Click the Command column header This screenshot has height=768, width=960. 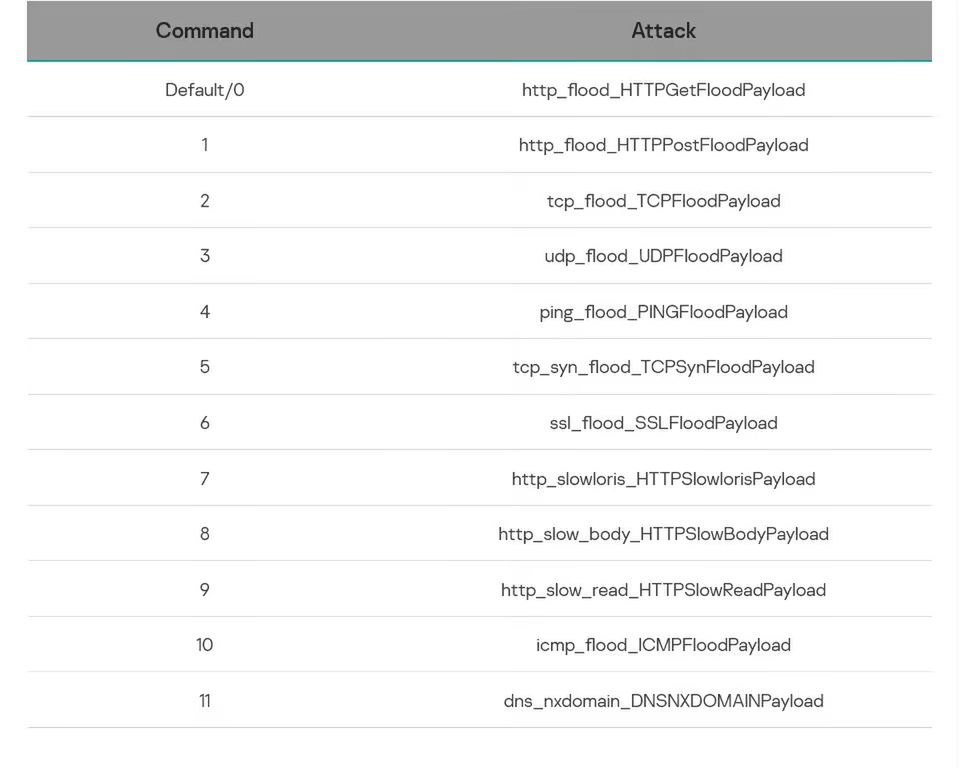pos(205,31)
